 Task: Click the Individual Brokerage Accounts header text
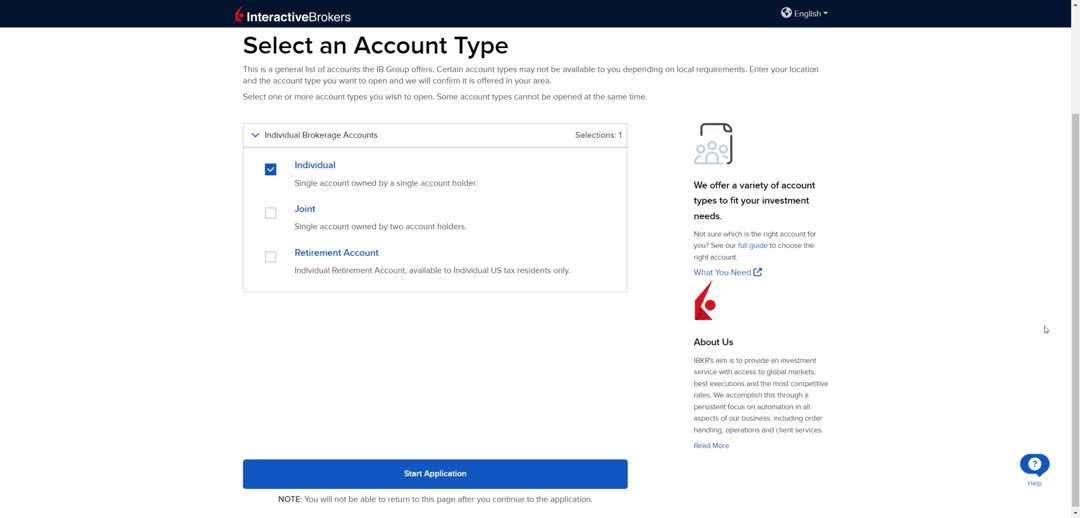coord(321,135)
